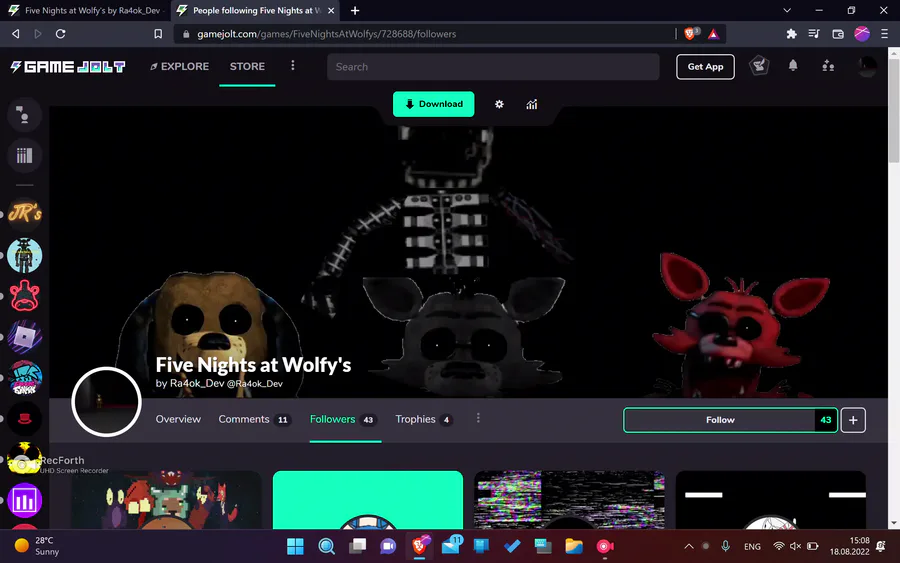Image resolution: width=900 pixels, height=563 pixels.
Task: Go back in browser history
Action: pos(15,34)
